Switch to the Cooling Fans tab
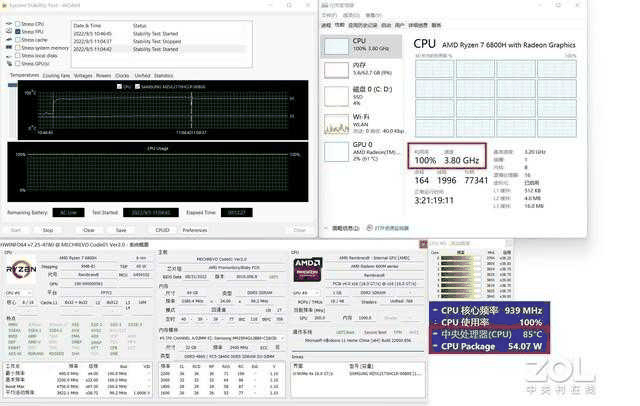 pyautogui.click(x=56, y=75)
